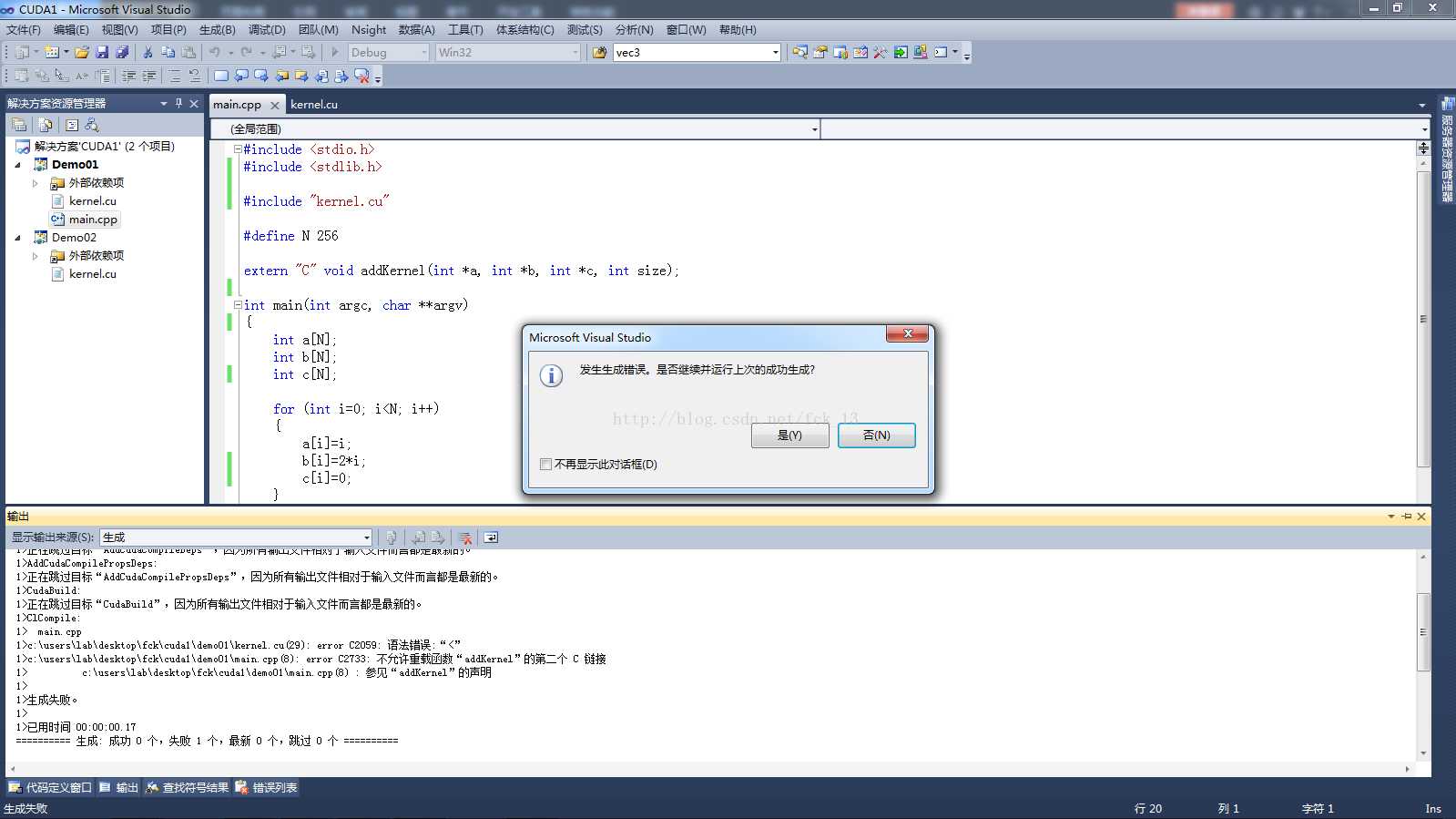Viewport: 1456px width, 819px height.
Task: Switch to the 错误列表 tab
Action: point(266,788)
